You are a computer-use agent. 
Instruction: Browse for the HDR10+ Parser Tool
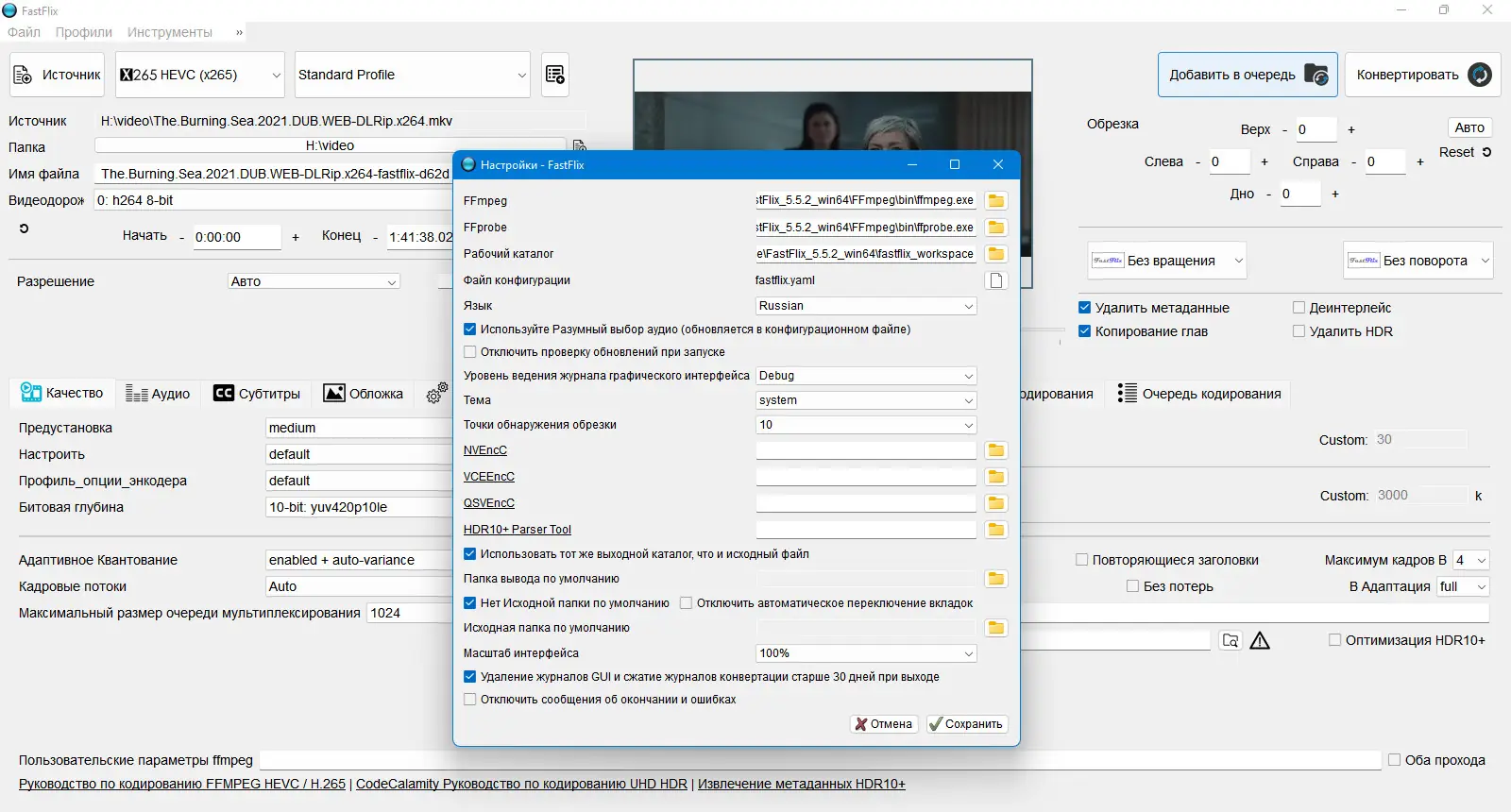click(x=995, y=530)
